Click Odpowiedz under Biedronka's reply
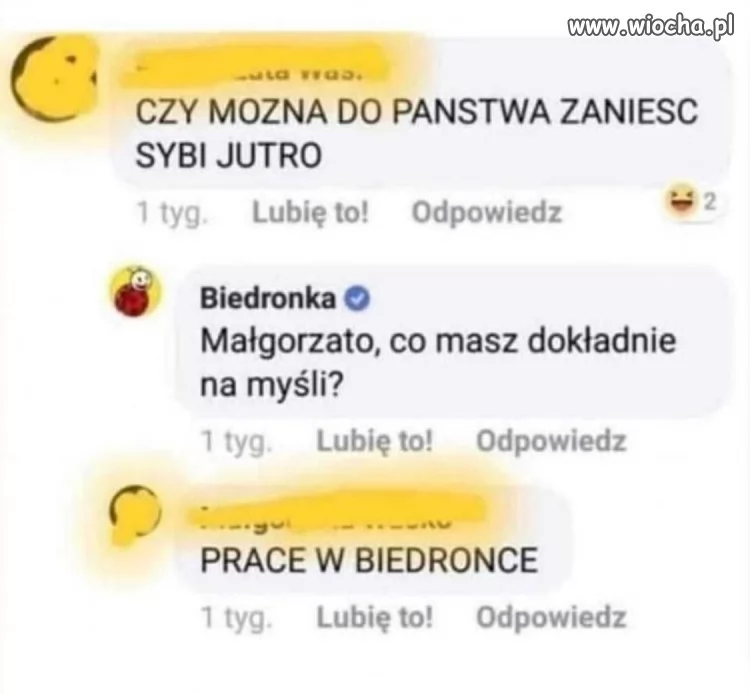Screen dimensions: 750x694 pyautogui.click(x=551, y=441)
